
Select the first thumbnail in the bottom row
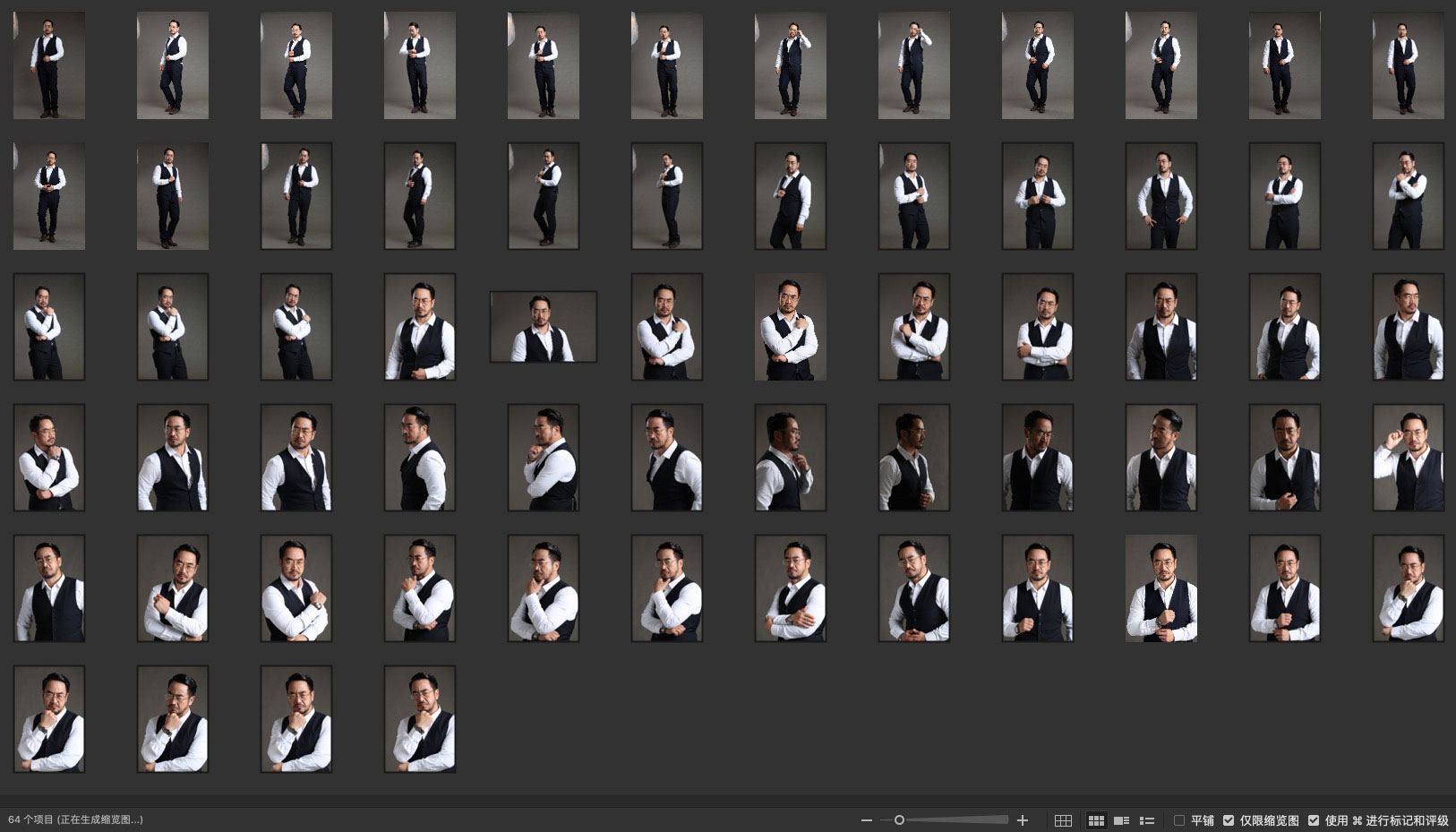49,719
